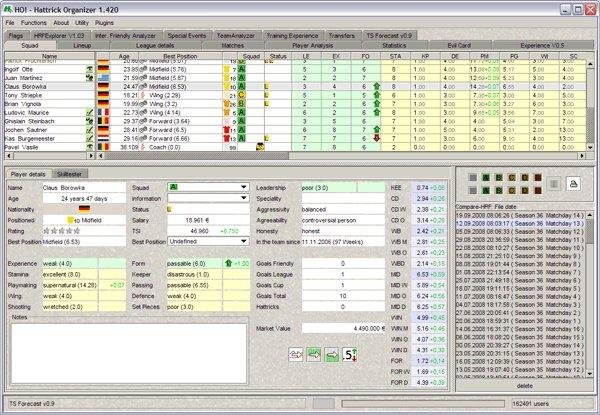The height and width of the screenshot is (415, 600).
Task: Click name column scroll right arrow
Action: point(91,156)
